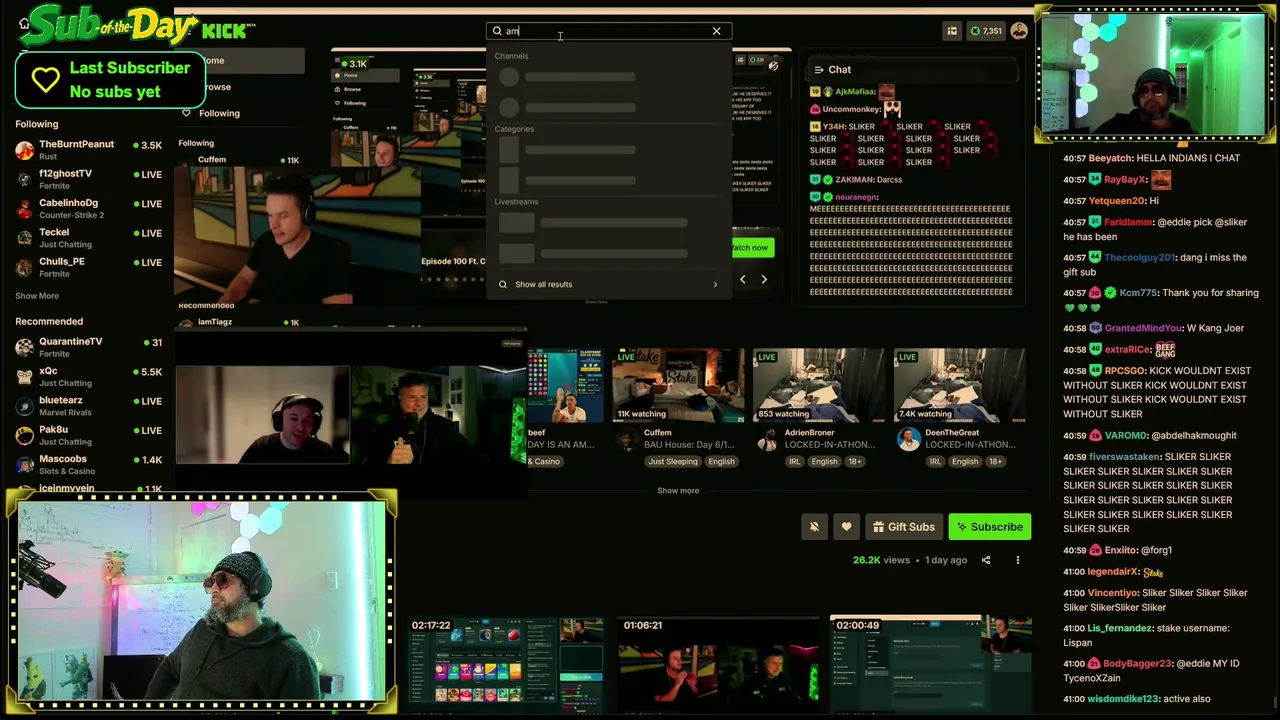Click username GrantedMindYou in overlay chat
The height and width of the screenshot is (720, 1280).
click(x=1144, y=328)
